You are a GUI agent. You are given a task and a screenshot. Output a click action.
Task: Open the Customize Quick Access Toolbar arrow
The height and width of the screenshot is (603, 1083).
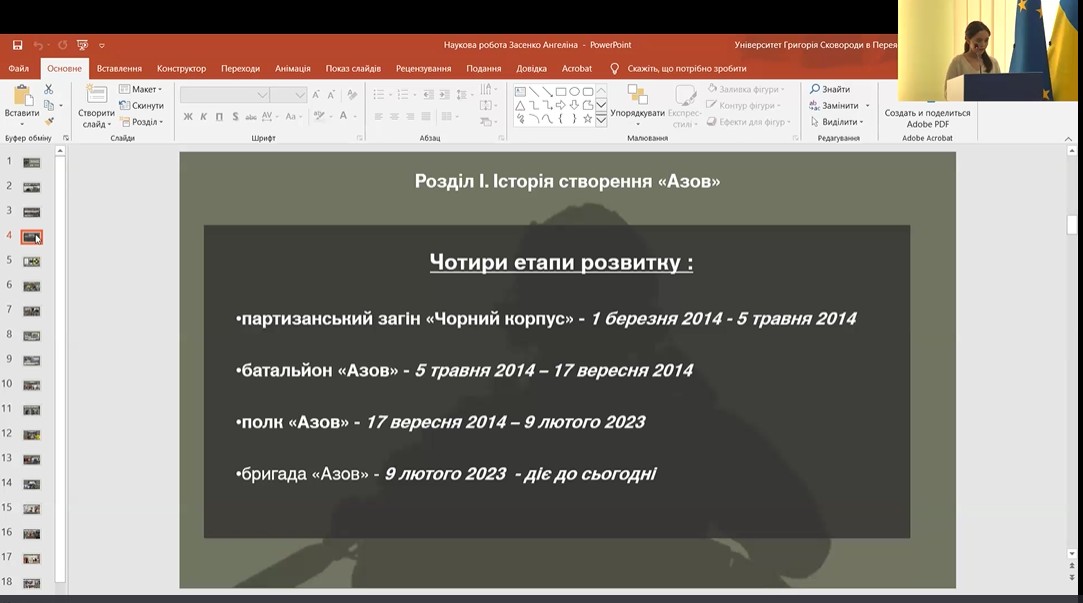tap(102, 46)
